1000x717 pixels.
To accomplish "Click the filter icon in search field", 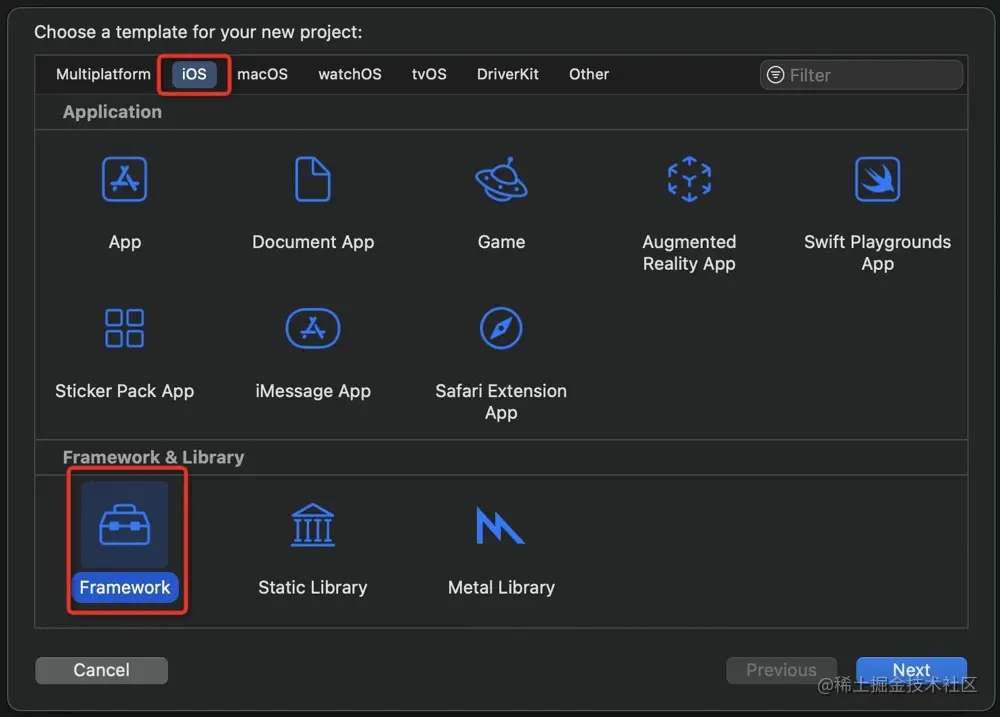I will 776,75.
